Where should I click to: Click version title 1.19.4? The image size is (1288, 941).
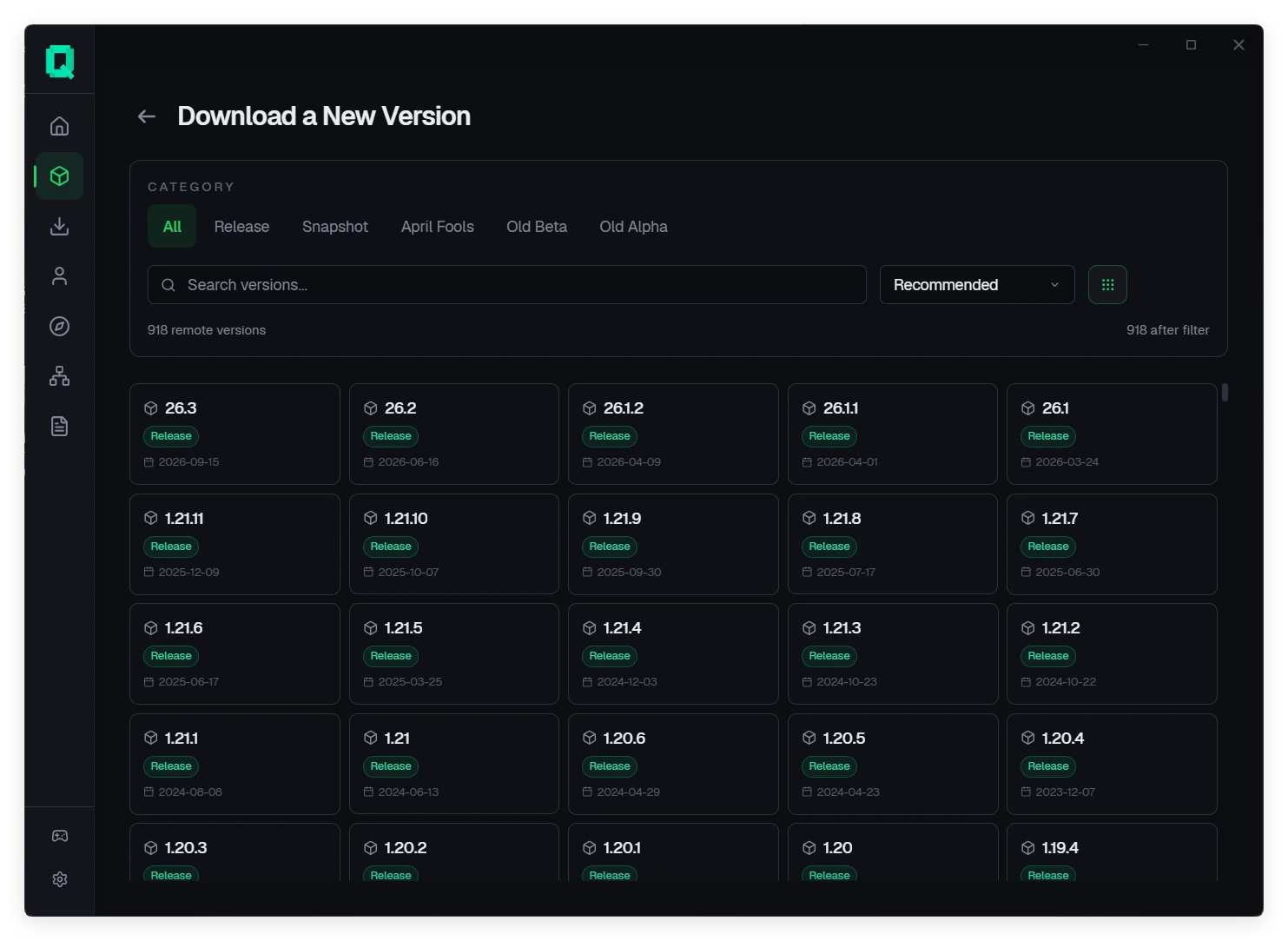click(1060, 848)
